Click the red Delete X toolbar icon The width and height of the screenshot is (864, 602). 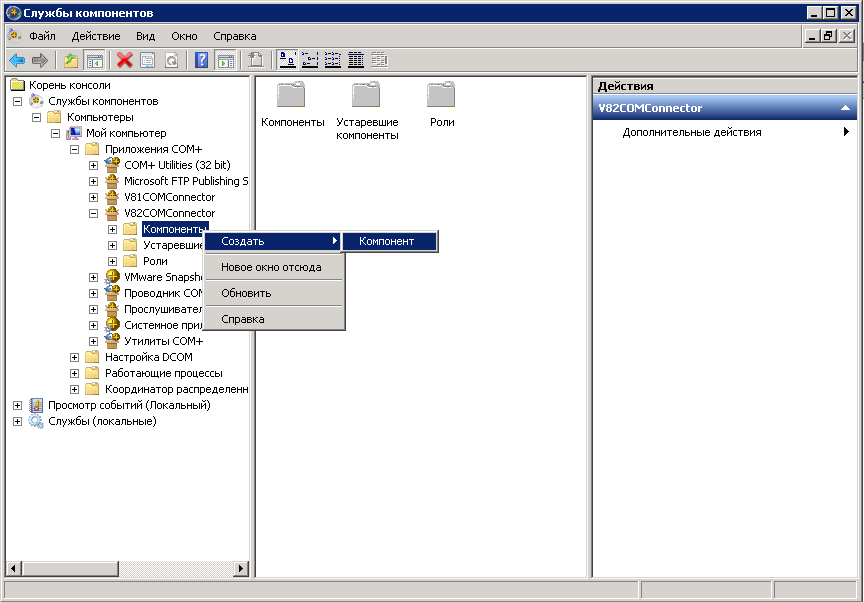tap(124, 60)
